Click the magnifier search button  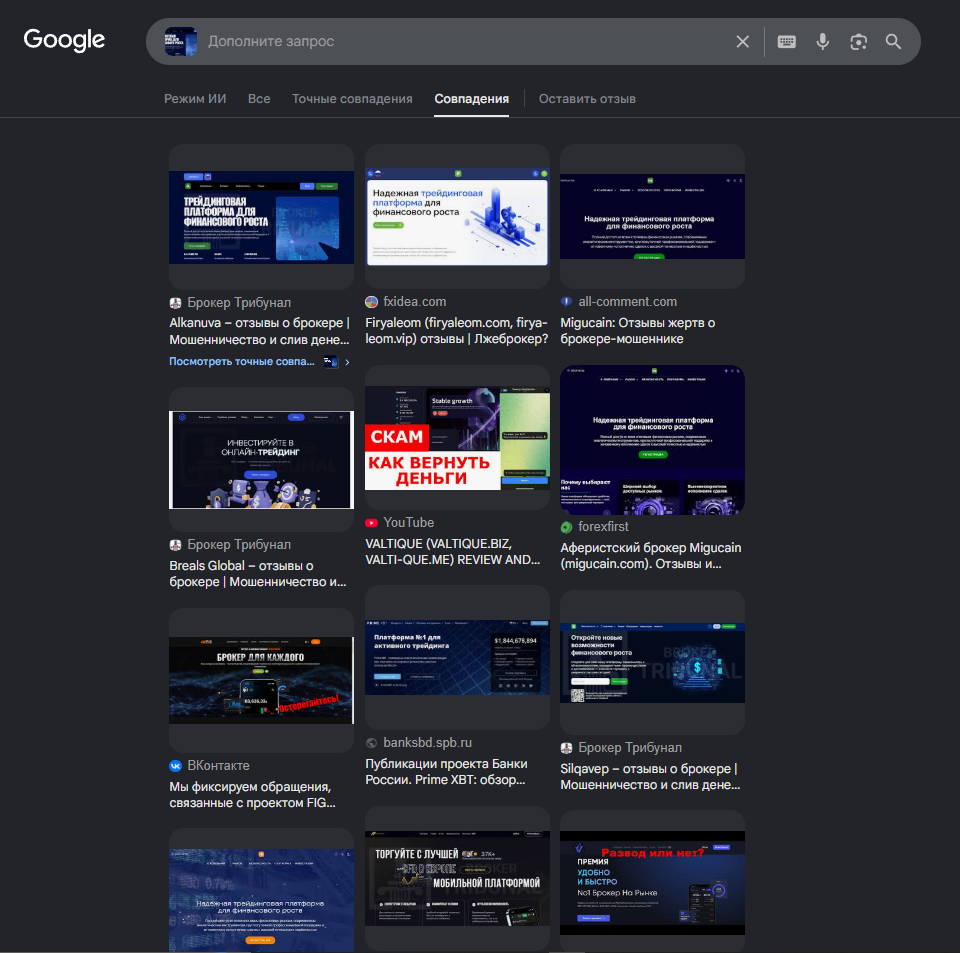pos(893,42)
